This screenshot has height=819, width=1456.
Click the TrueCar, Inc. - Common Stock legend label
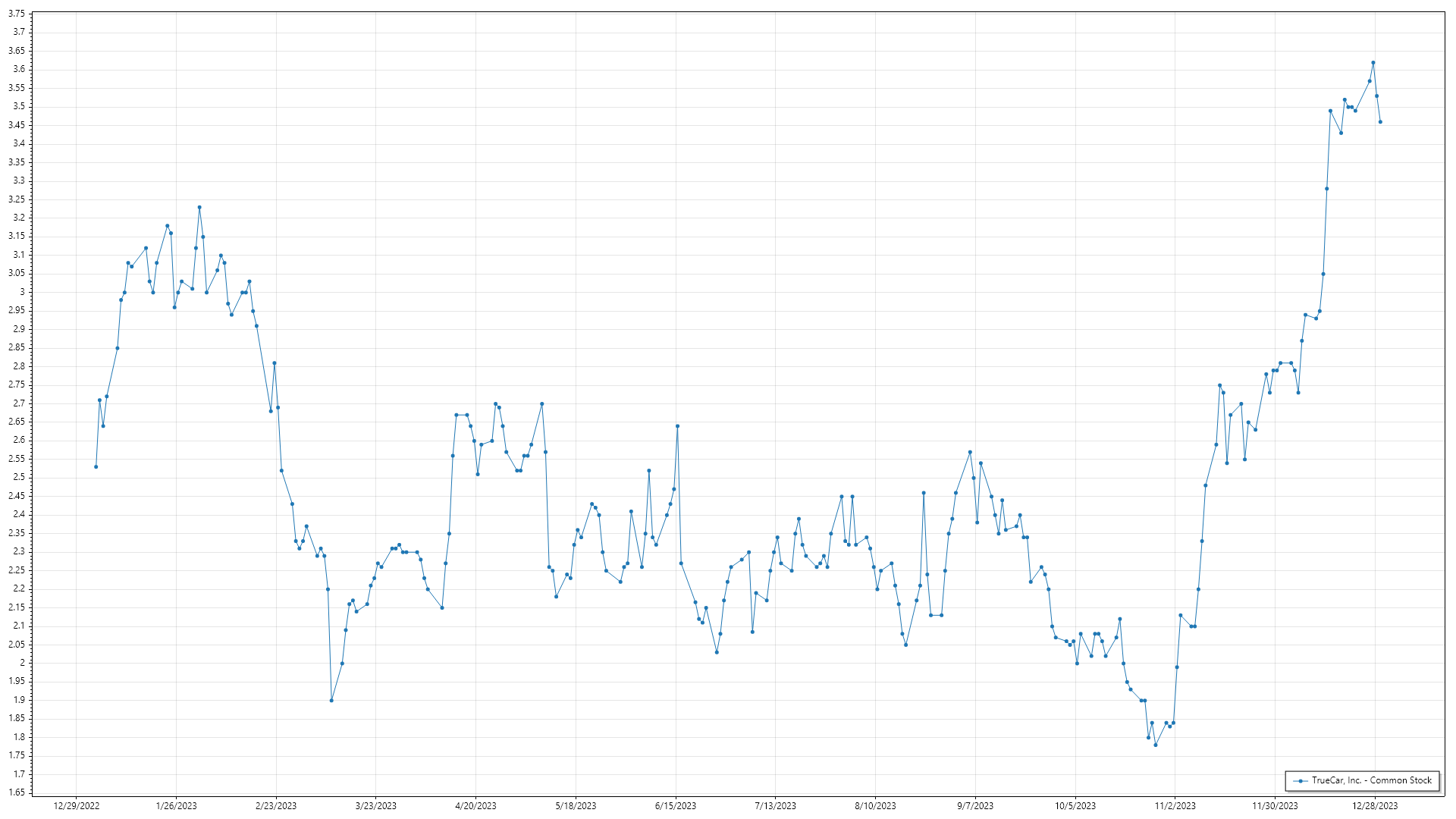(x=1371, y=780)
